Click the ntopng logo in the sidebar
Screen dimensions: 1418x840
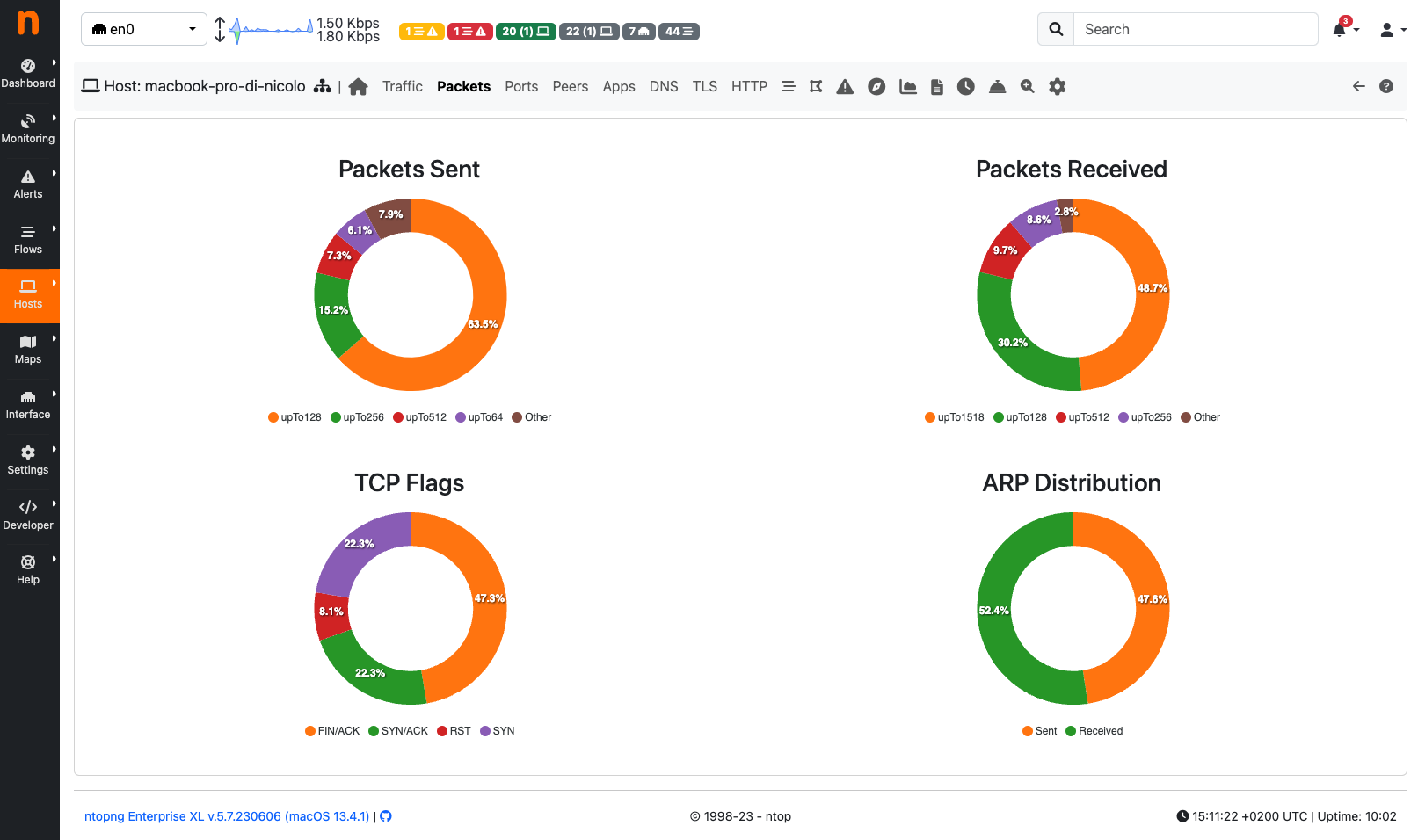28,22
